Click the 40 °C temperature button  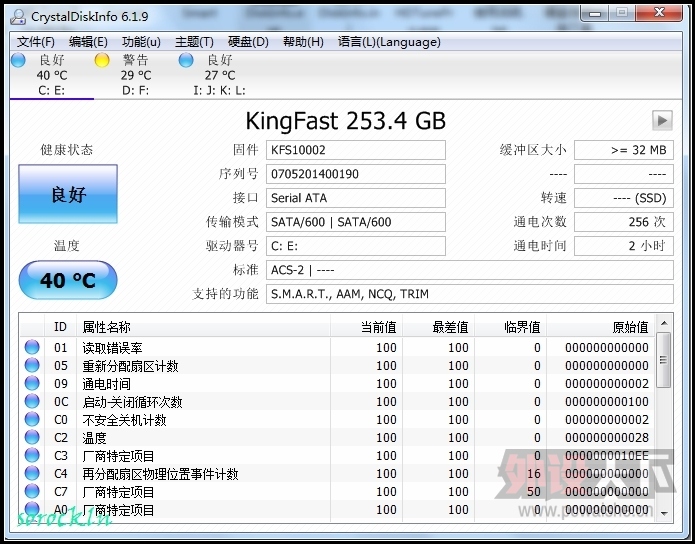pos(68,280)
